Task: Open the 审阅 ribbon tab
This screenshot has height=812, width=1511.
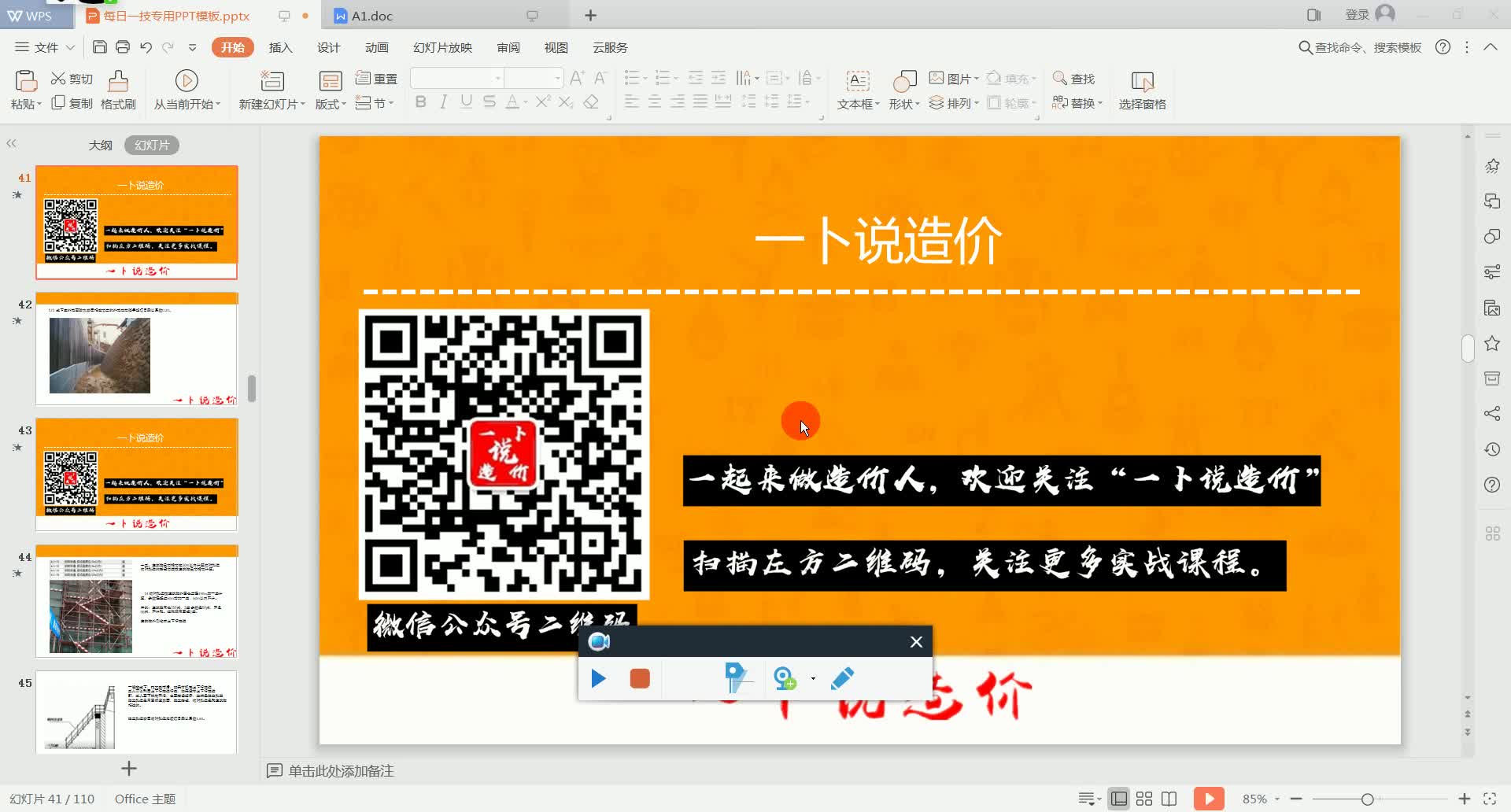Action: [x=508, y=47]
